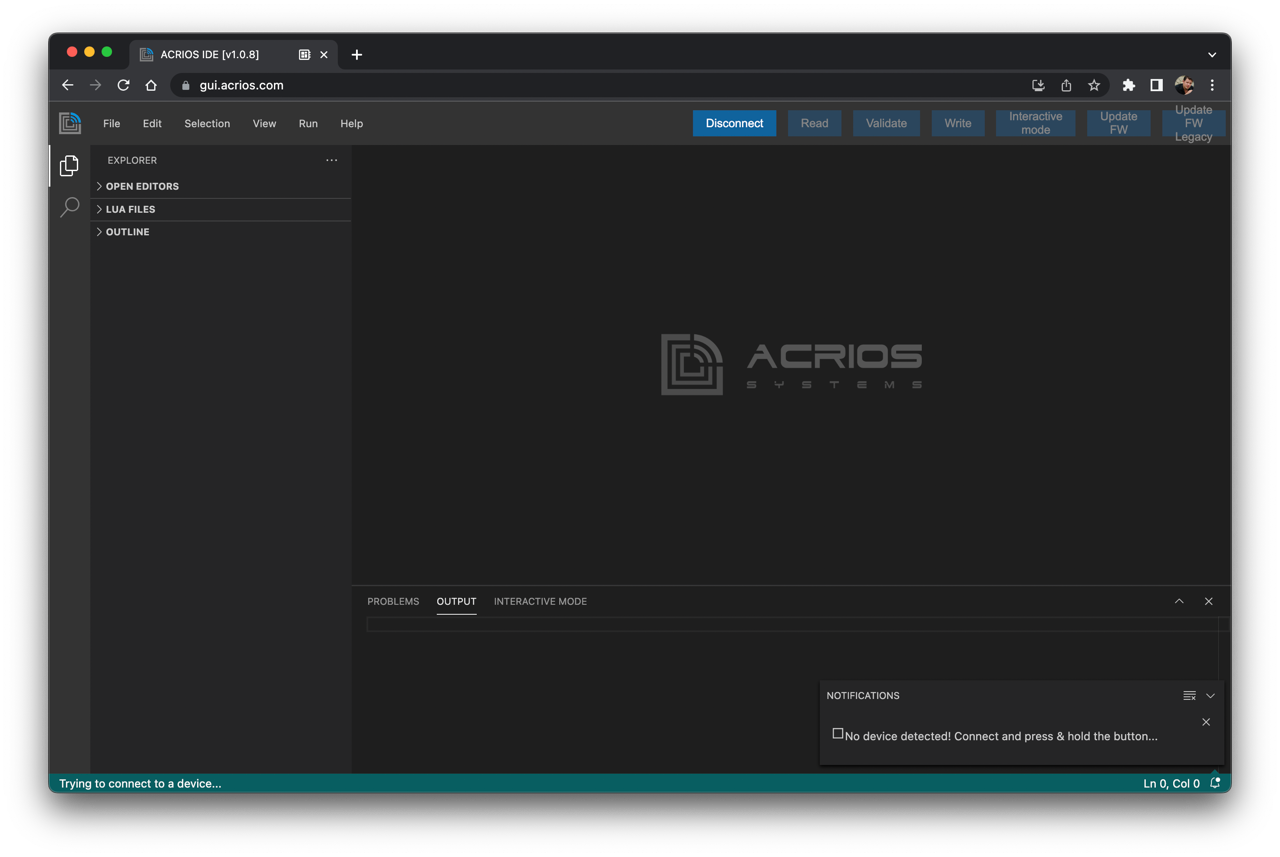1280x857 pixels.
Task: Click the ACRIOS logo in the menu bar
Action: (x=70, y=123)
